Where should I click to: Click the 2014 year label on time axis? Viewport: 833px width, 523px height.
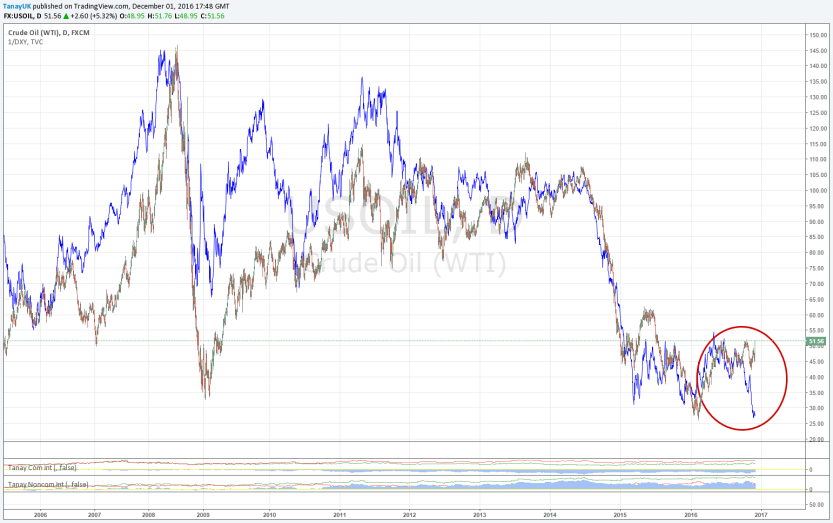coord(550,514)
